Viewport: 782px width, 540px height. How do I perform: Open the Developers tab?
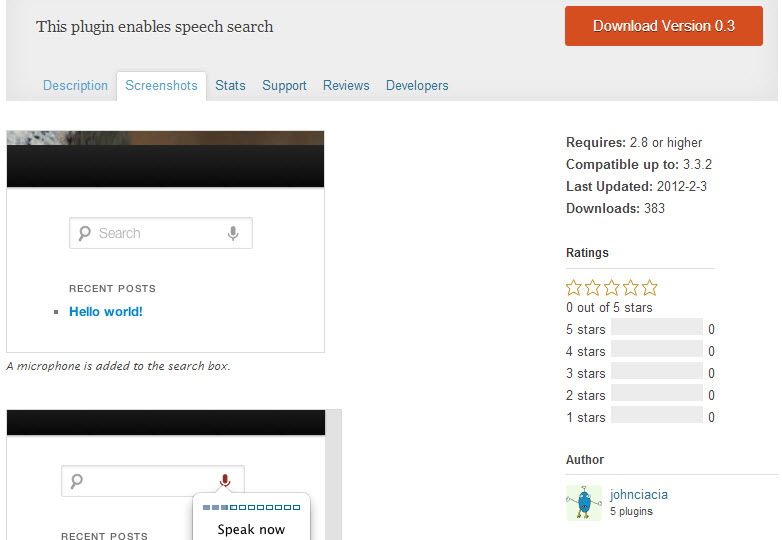coord(417,86)
